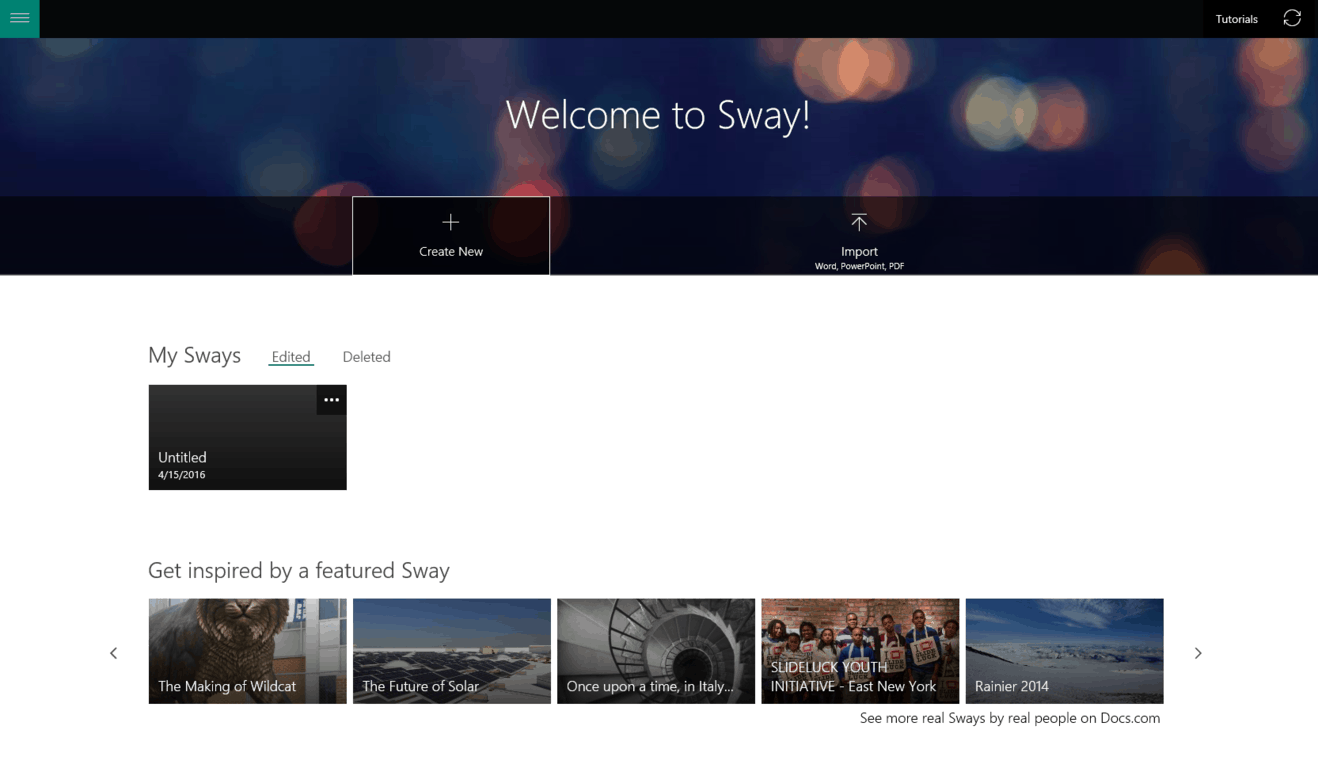Click the Import upload arrow icon

pyautogui.click(x=859, y=222)
